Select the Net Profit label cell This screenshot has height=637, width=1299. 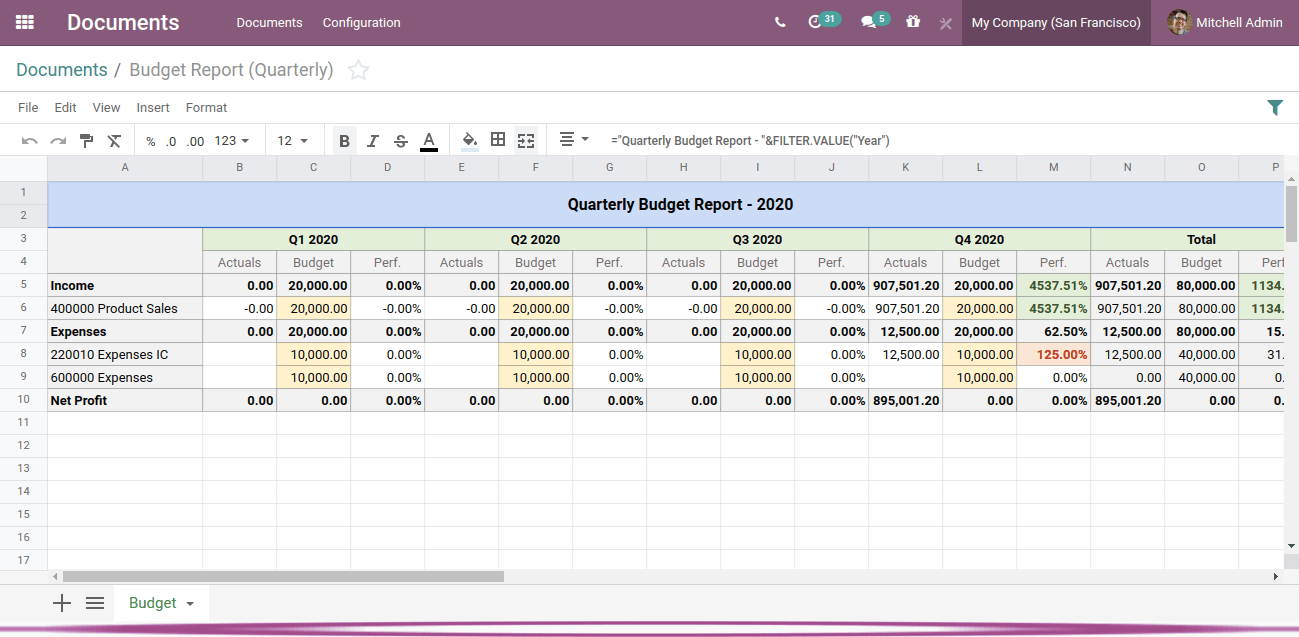pos(125,400)
